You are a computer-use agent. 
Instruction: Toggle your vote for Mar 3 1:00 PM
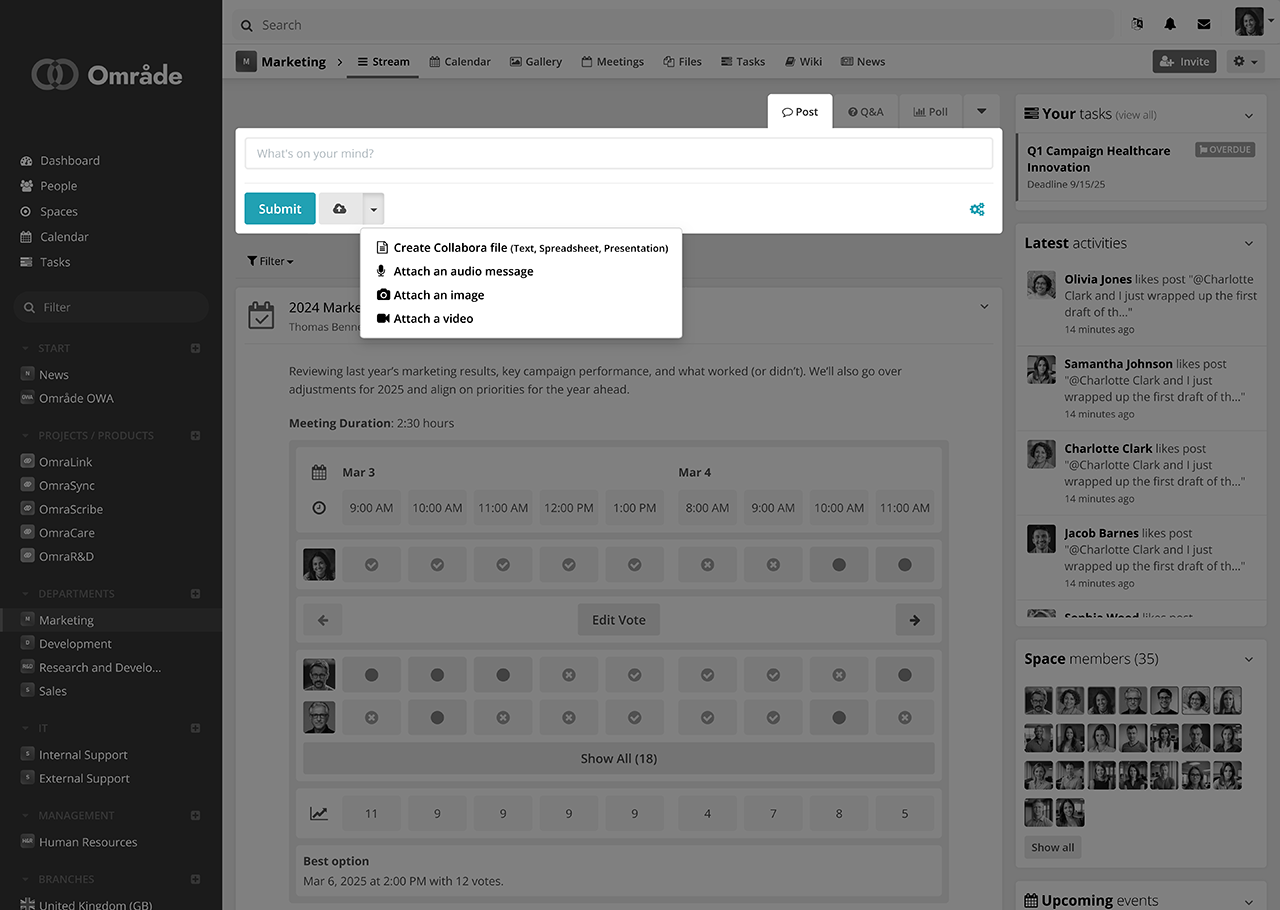click(634, 565)
